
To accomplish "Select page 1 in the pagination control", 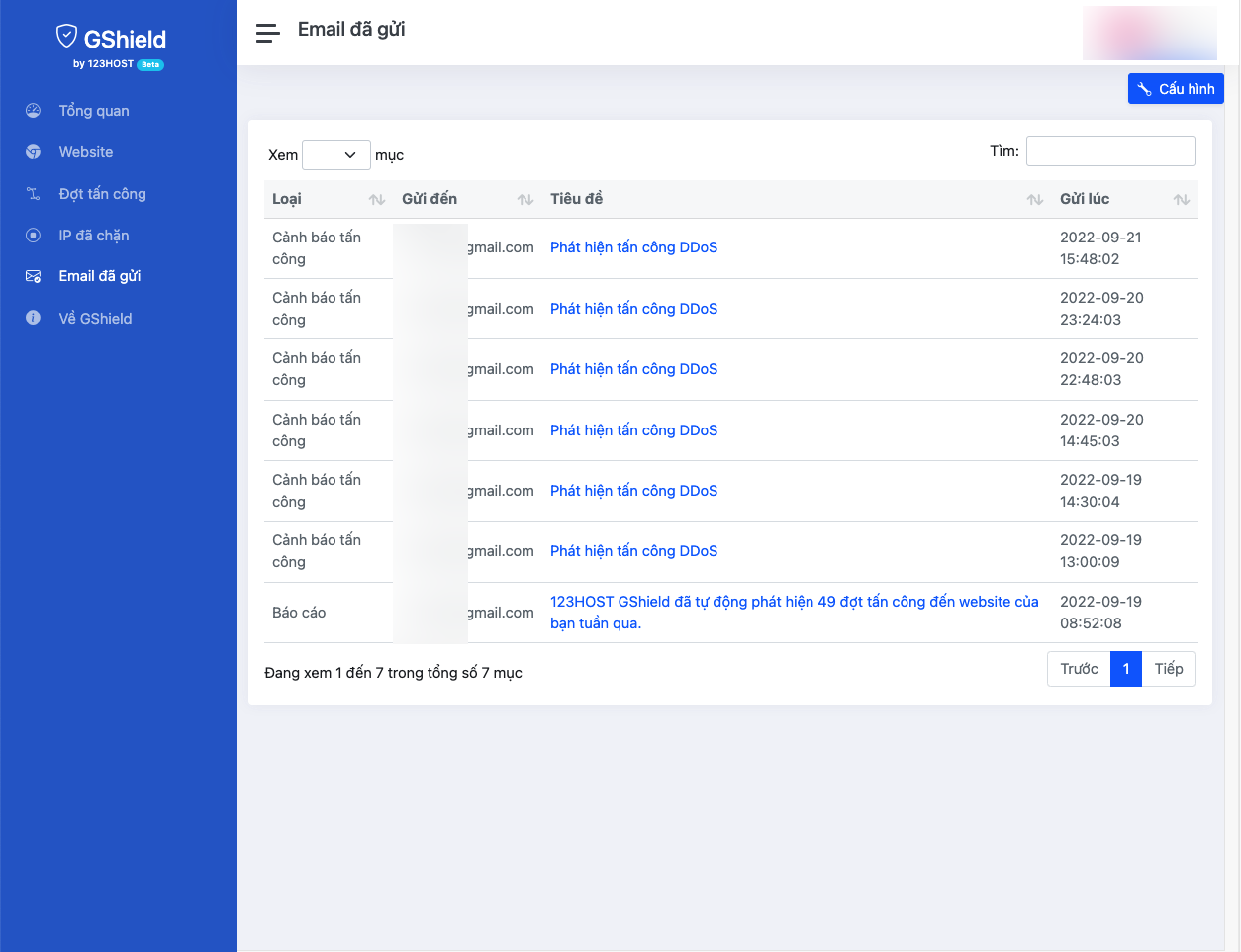I will (x=1125, y=669).
